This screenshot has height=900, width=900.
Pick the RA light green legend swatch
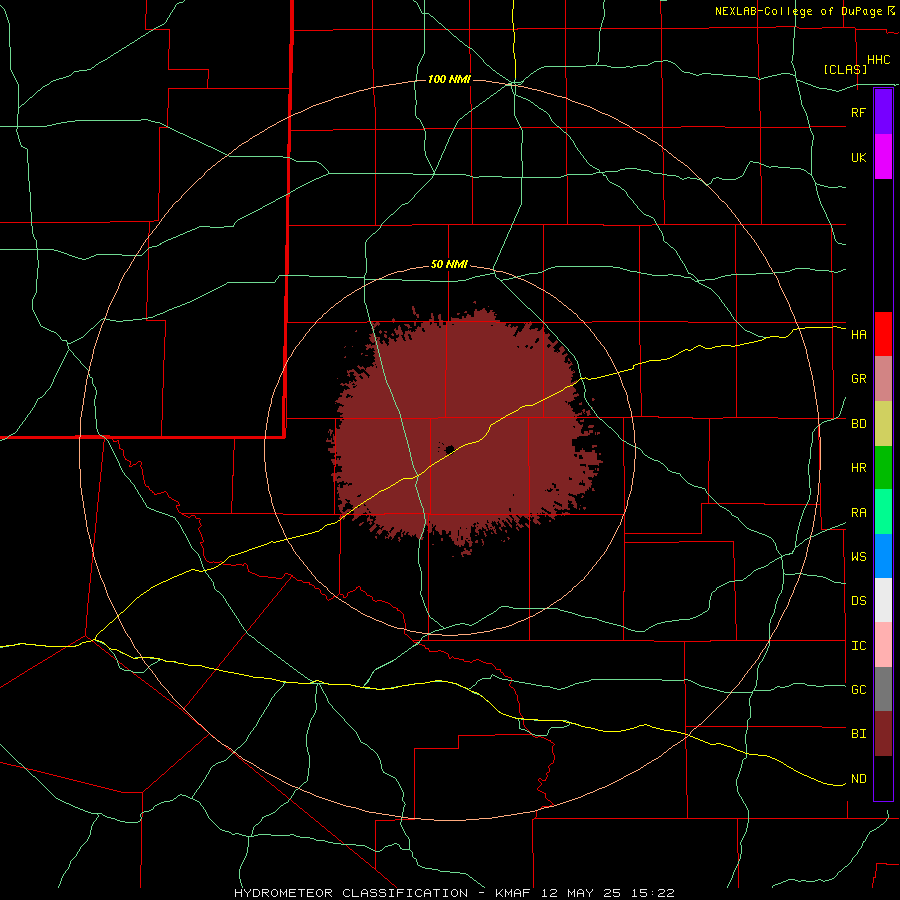pos(883,512)
